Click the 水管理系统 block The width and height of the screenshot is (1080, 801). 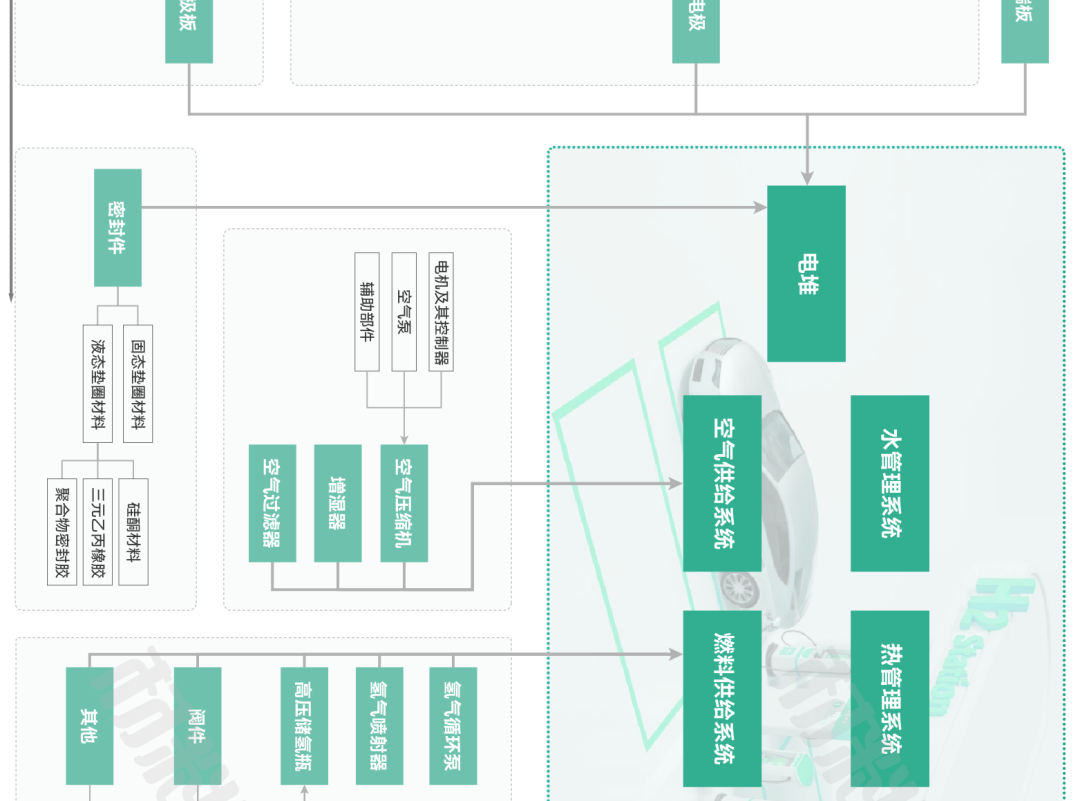pyautogui.click(x=890, y=483)
